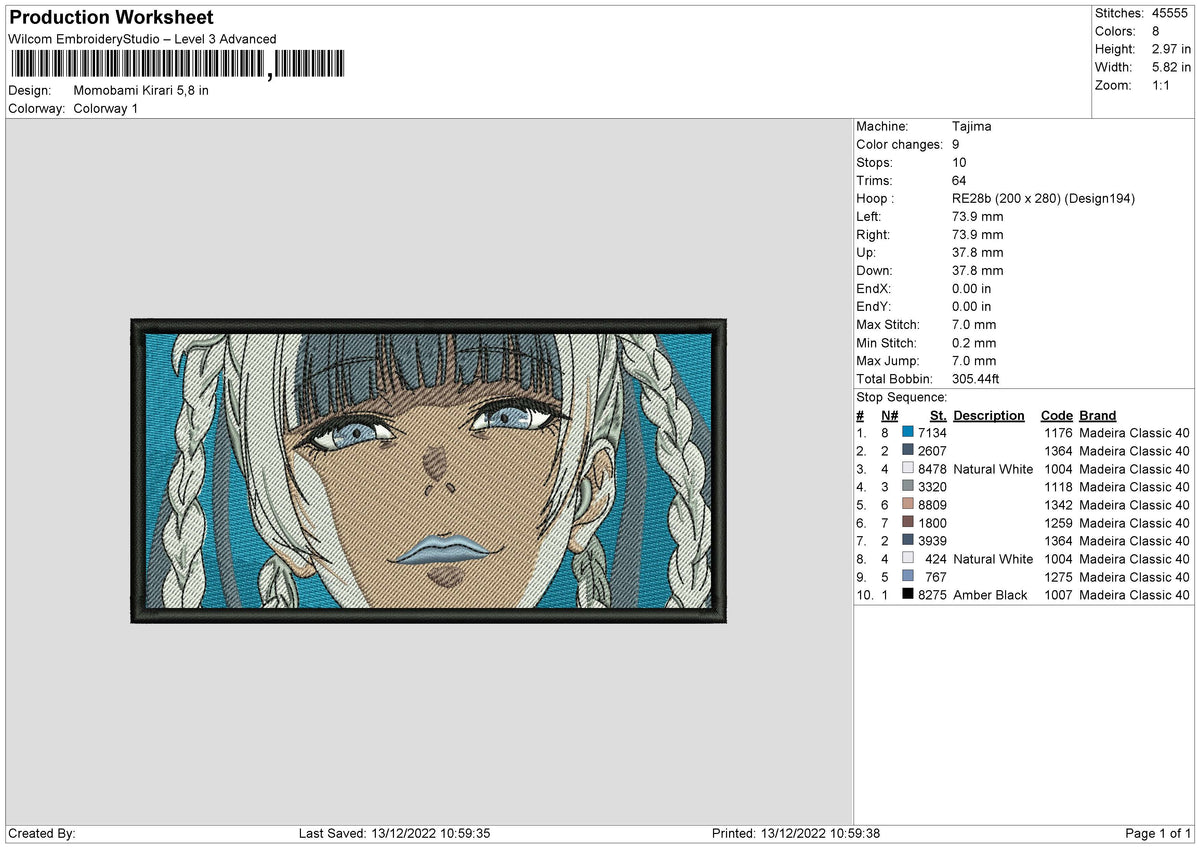Image resolution: width=1200 pixels, height=848 pixels.
Task: Select the gray swatch beside stitch count 3320
Action: click(908, 487)
